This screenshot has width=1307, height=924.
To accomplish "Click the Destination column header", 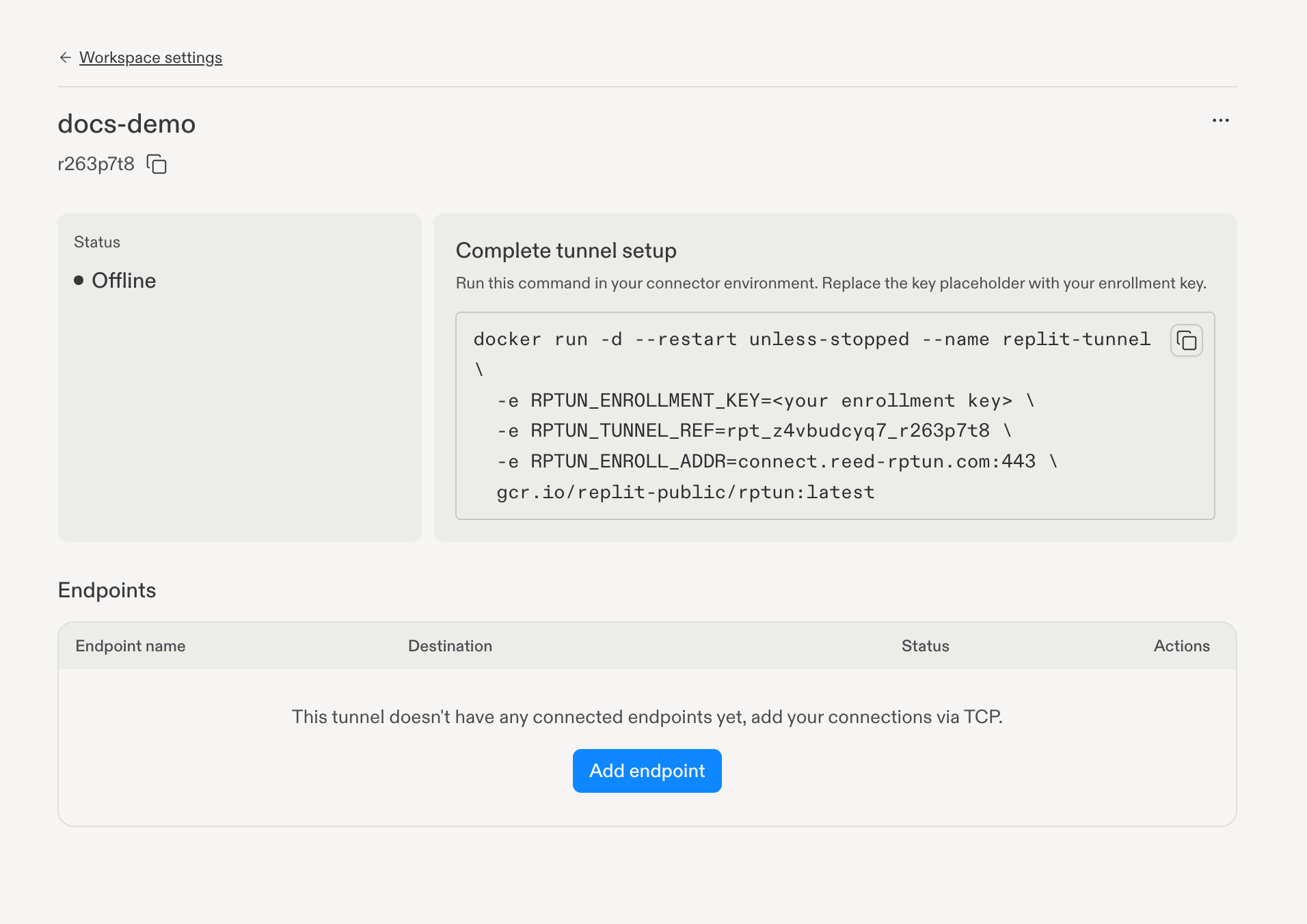I will 450,646.
